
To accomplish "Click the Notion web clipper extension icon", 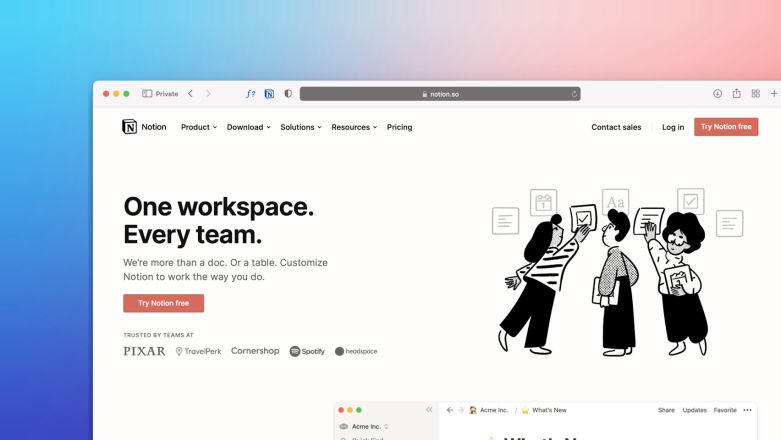I will [269, 94].
